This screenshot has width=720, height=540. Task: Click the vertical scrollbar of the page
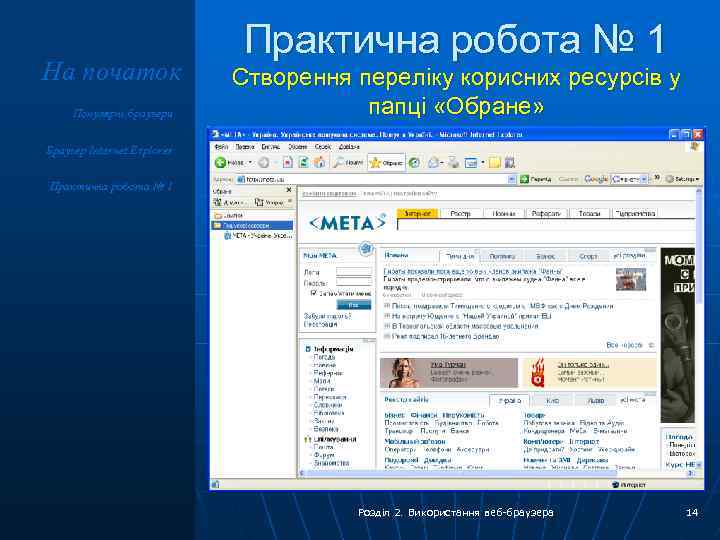[x=699, y=327]
